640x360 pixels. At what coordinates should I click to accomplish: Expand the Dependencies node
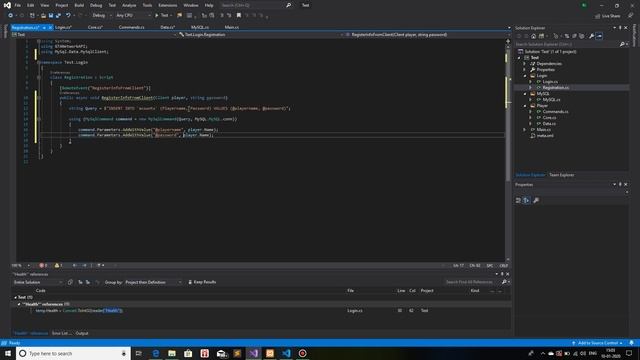tap(525, 64)
